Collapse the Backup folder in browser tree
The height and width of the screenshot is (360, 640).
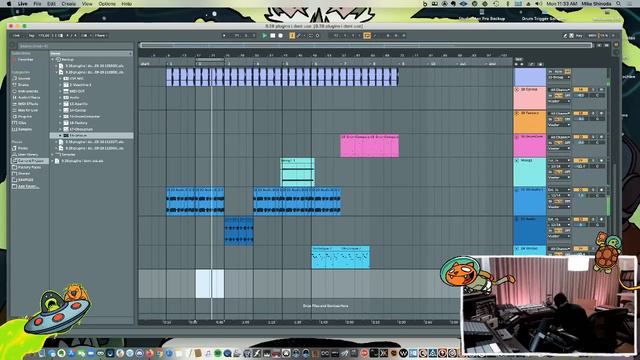point(53,60)
